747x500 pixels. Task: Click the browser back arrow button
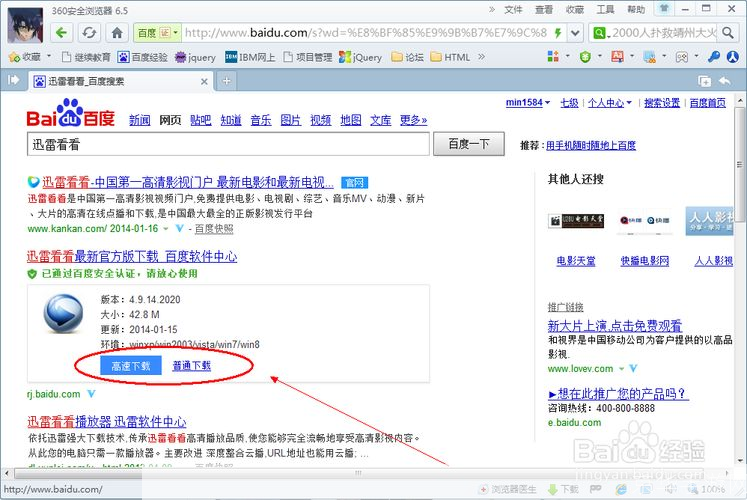click(61, 33)
